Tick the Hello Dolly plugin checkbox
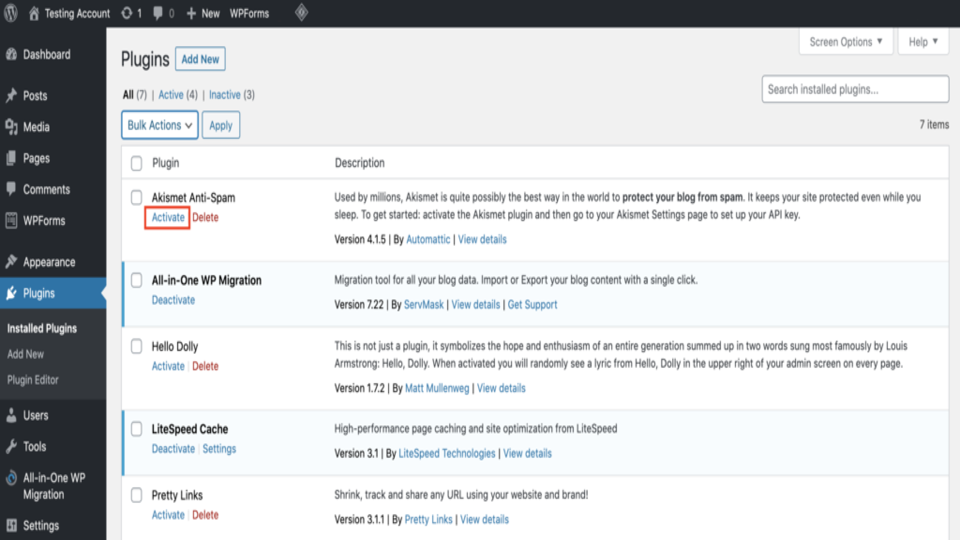 click(x=137, y=346)
